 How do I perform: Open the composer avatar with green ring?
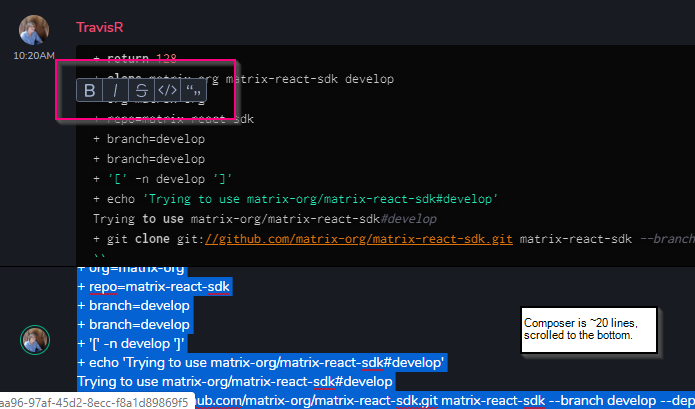(x=35, y=340)
